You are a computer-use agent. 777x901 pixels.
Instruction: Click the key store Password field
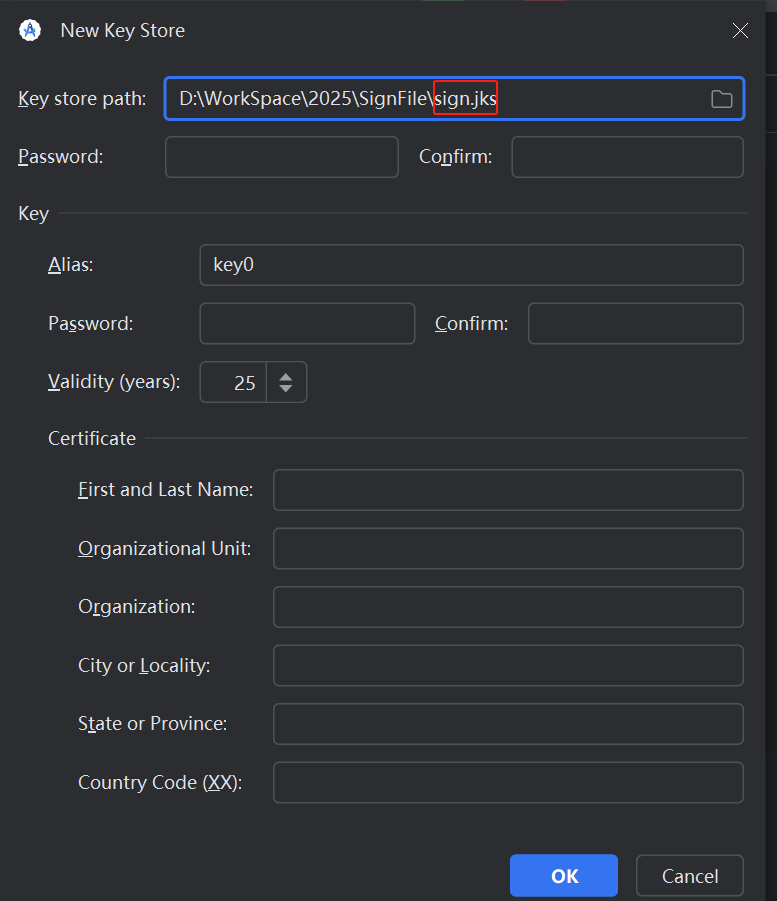pos(282,157)
